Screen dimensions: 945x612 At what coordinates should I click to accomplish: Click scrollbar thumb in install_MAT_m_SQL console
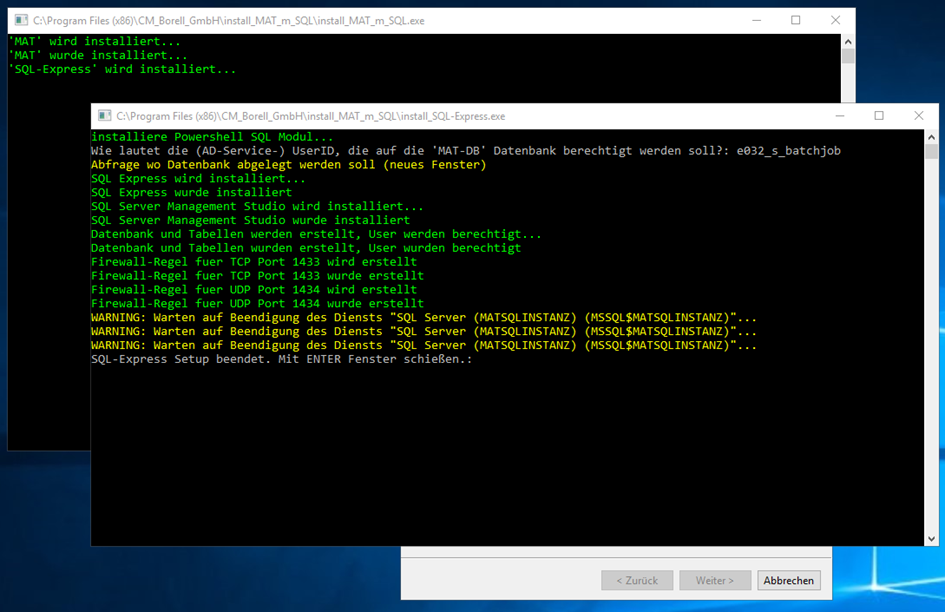click(848, 56)
